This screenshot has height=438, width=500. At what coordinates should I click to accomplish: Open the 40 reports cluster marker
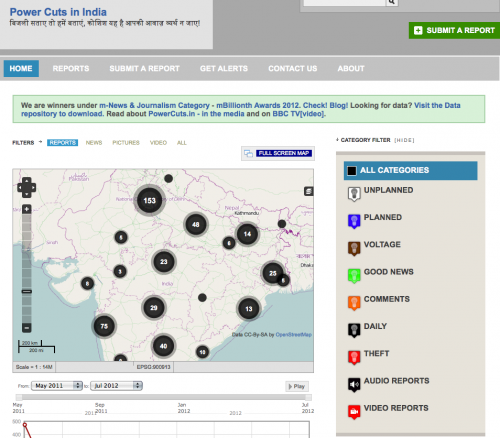163,346
